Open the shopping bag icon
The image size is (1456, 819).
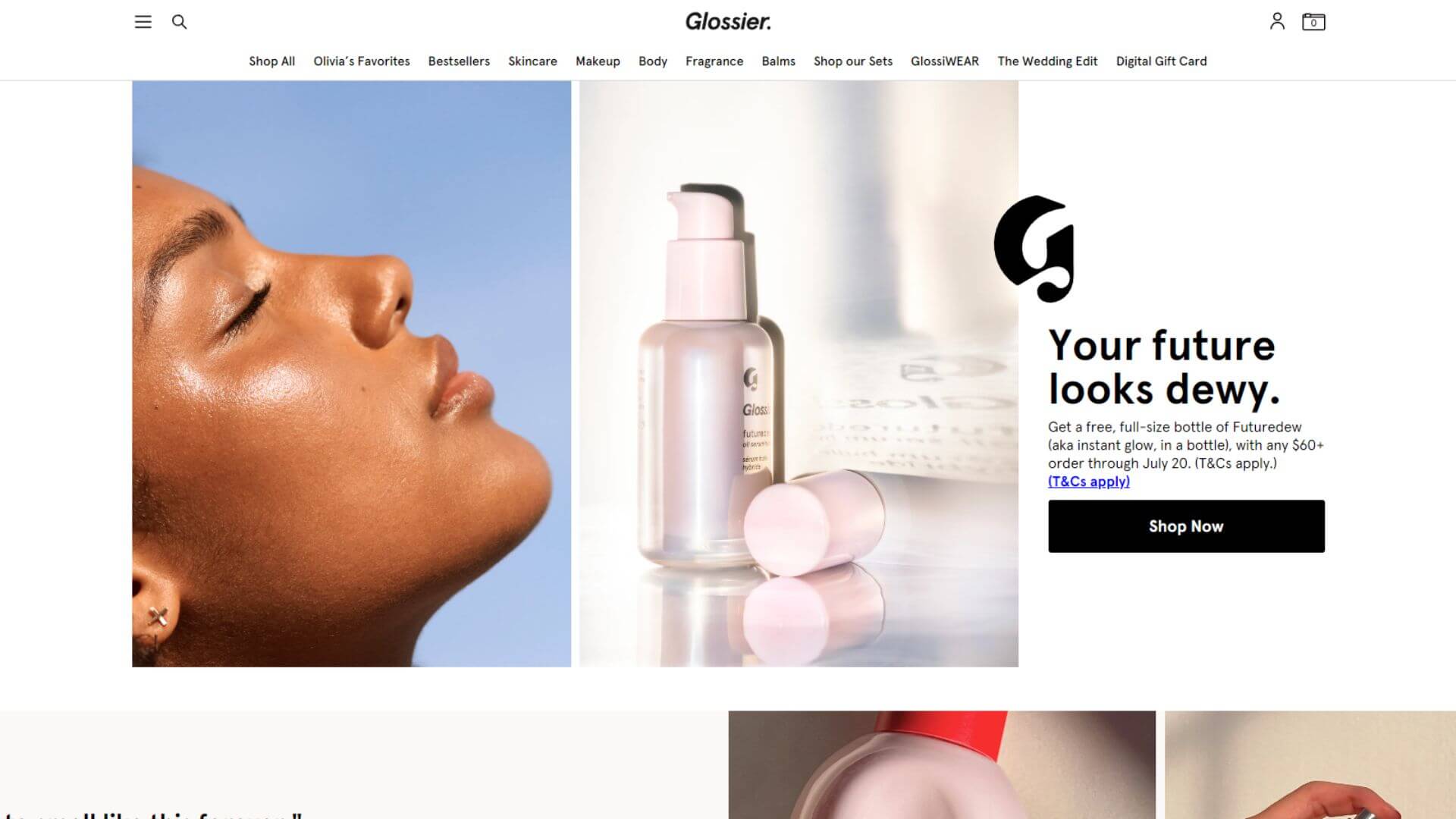[1313, 21]
